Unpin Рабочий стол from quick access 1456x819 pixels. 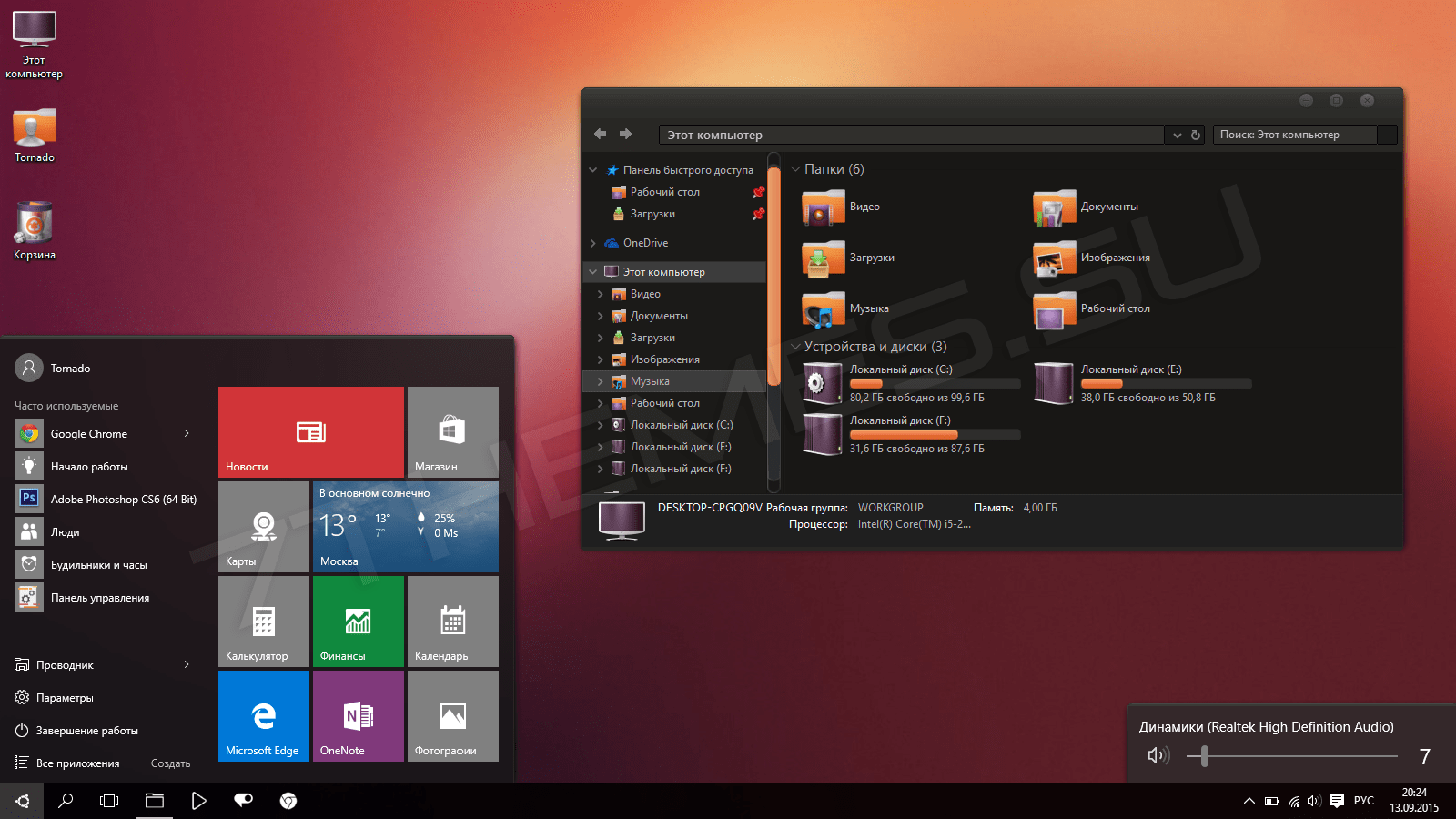click(x=757, y=192)
